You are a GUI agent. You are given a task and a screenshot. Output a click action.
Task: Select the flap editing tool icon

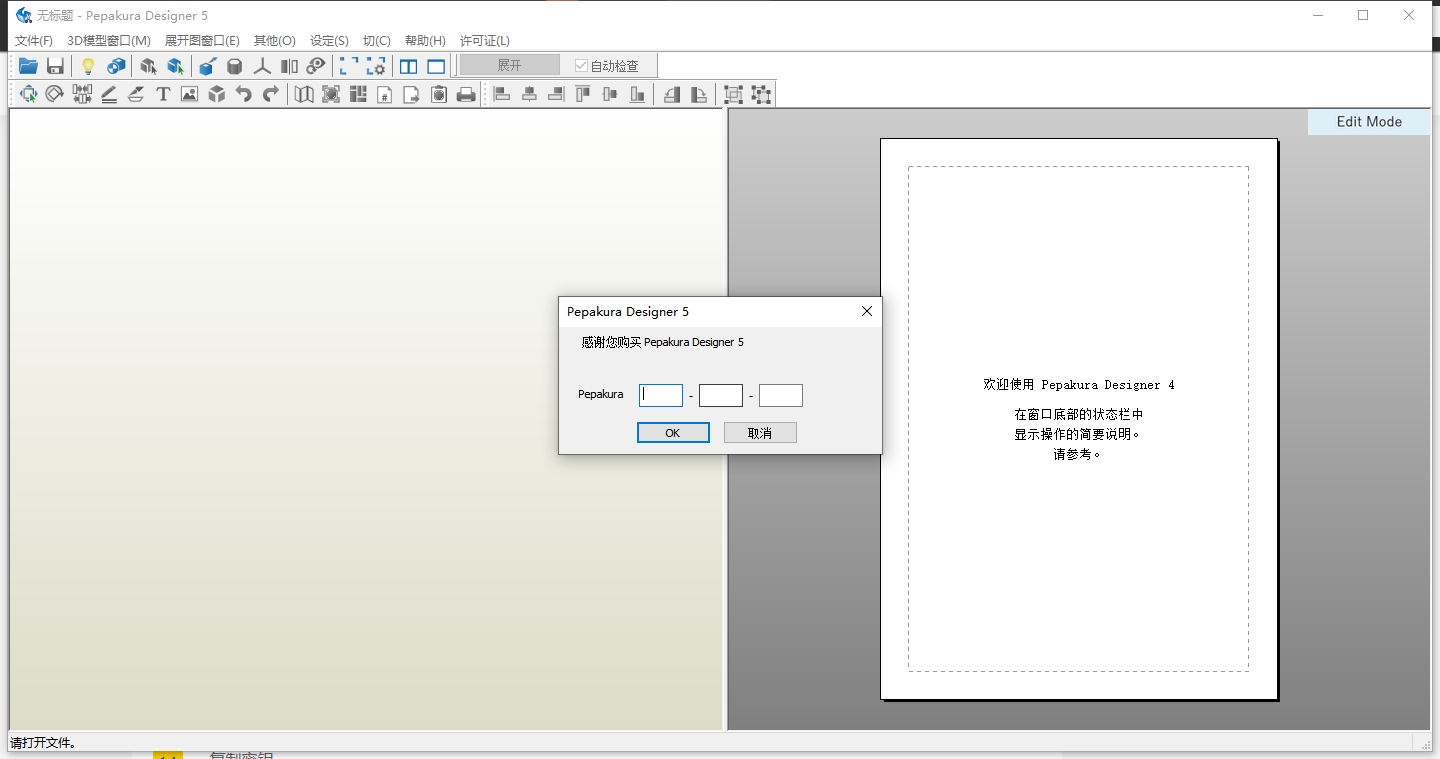coord(136,94)
